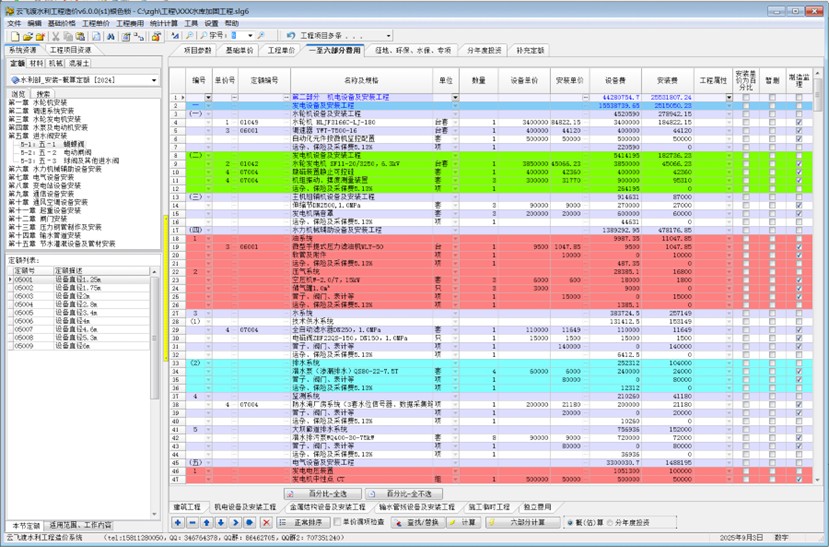Click the red X delete icon
Screen dimensions: 829x547
click(266, 522)
